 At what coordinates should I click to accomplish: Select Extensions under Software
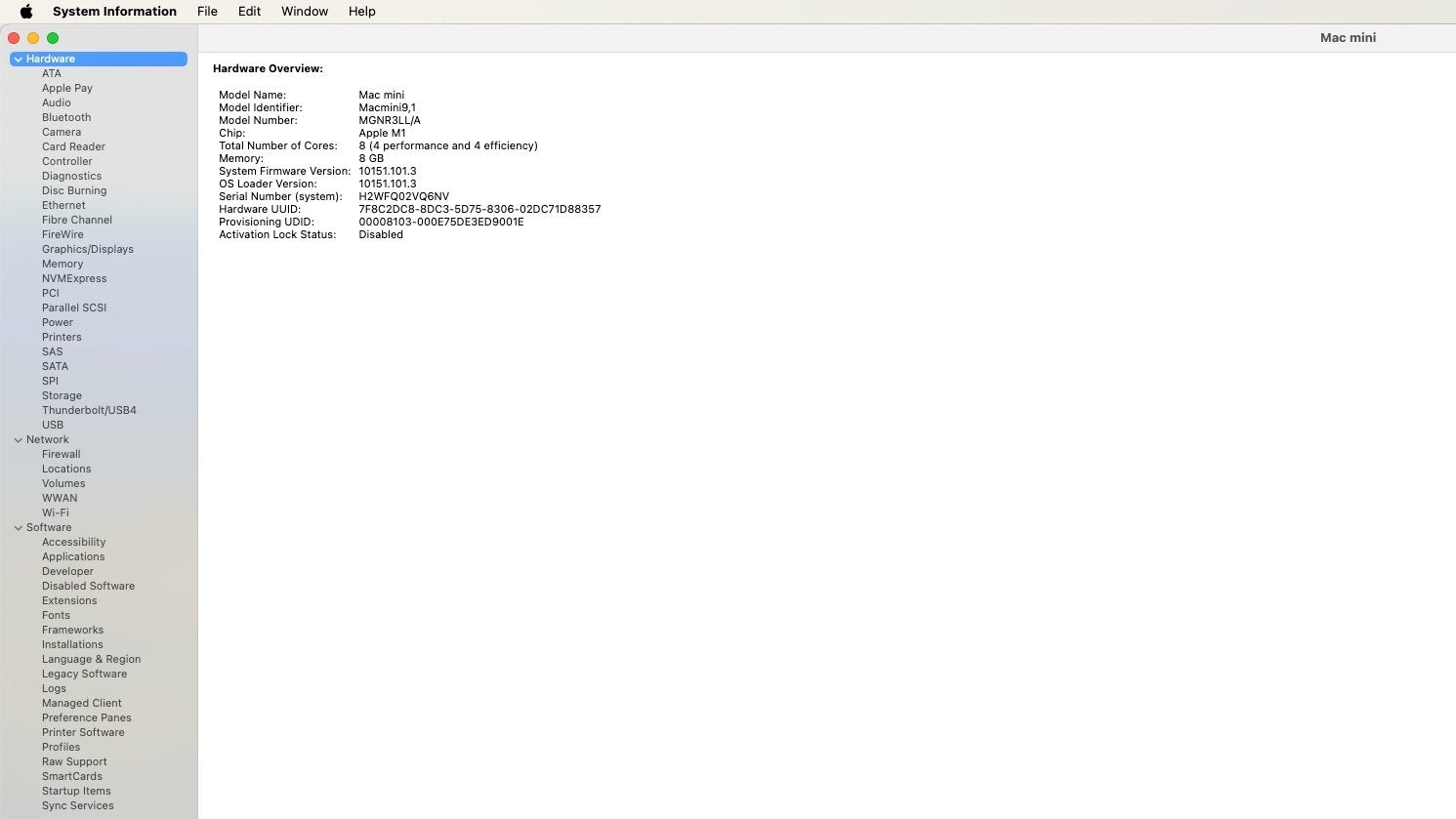click(69, 601)
